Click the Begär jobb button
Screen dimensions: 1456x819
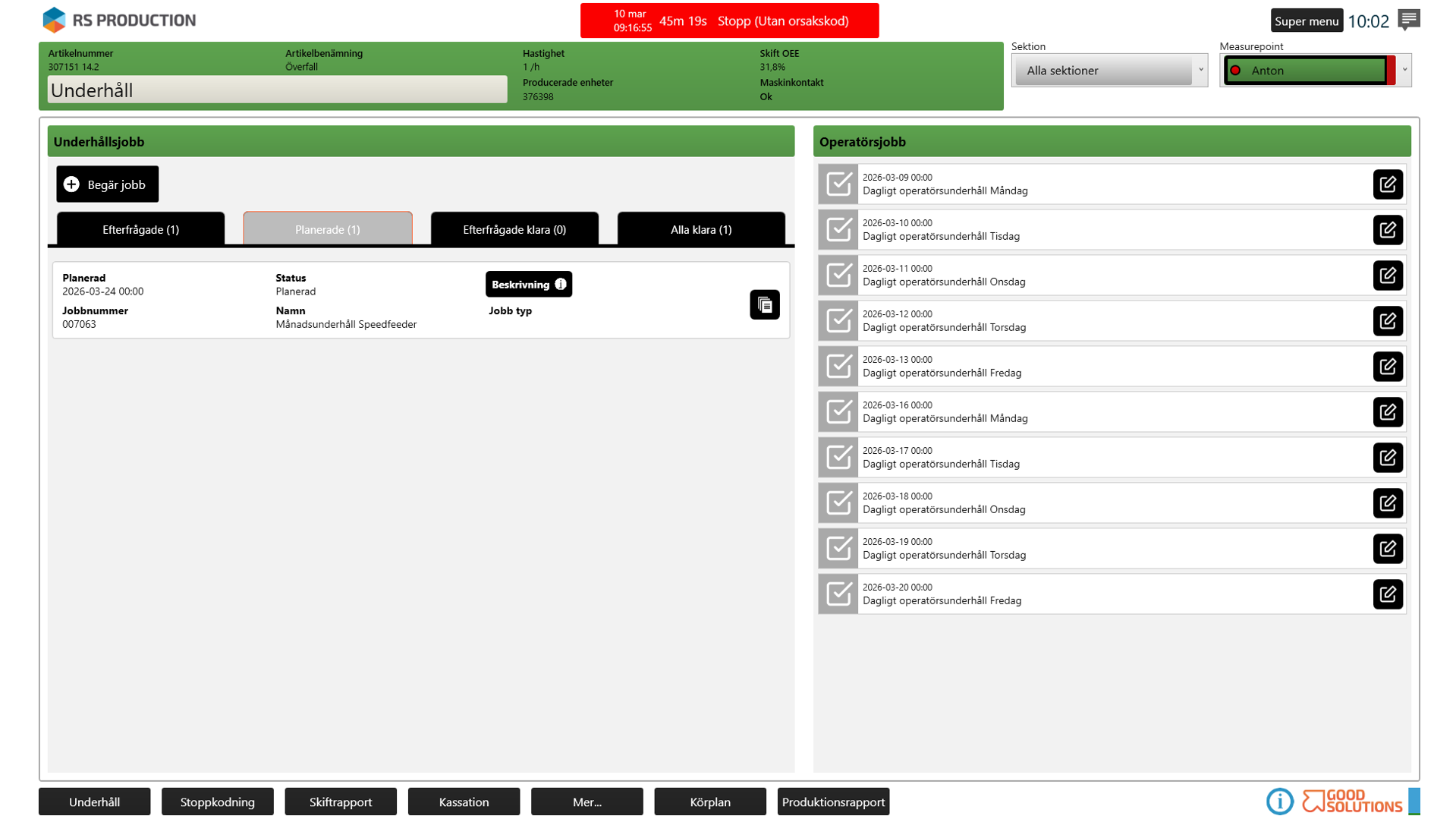point(107,184)
